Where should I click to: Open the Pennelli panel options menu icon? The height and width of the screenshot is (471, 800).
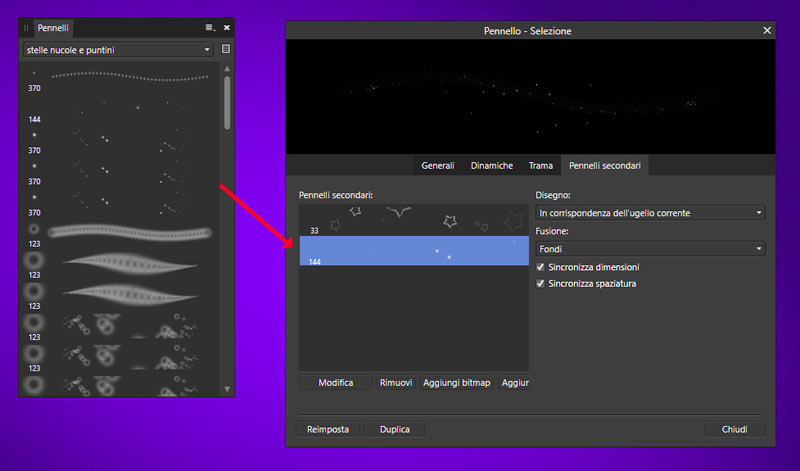[210, 28]
